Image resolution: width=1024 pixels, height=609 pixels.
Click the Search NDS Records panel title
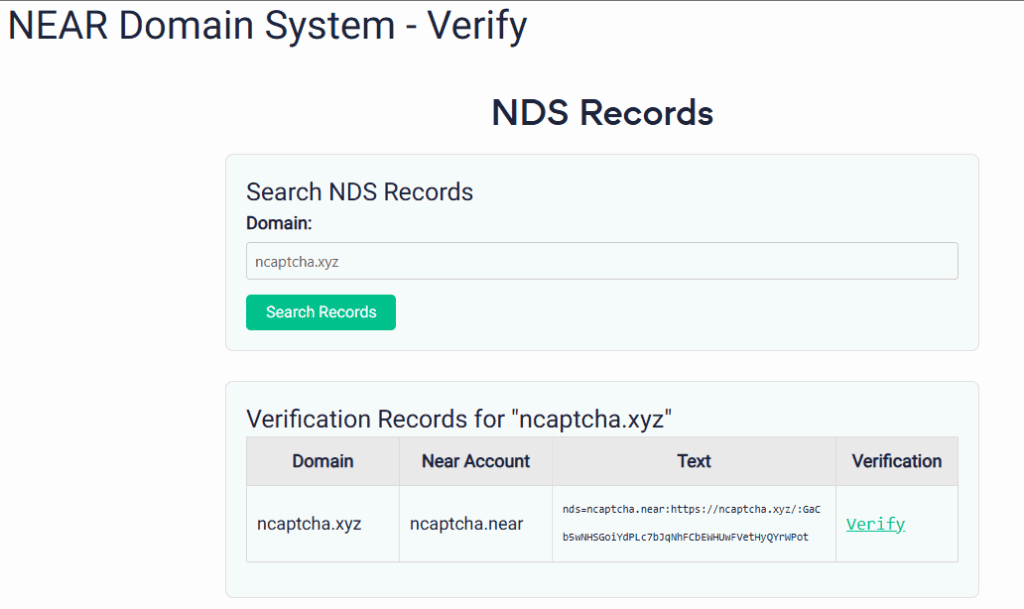point(360,192)
